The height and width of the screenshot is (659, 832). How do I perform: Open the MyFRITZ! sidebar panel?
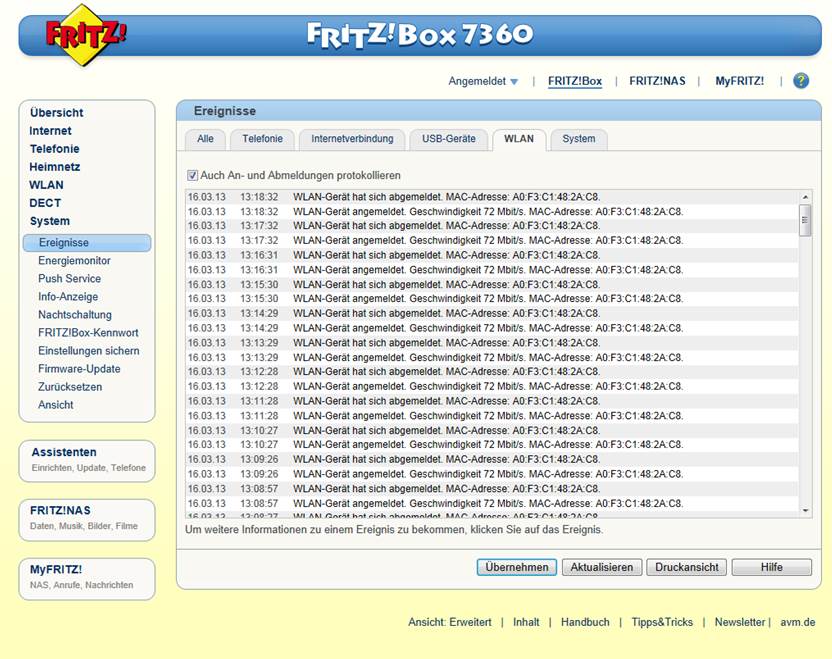coord(87,578)
